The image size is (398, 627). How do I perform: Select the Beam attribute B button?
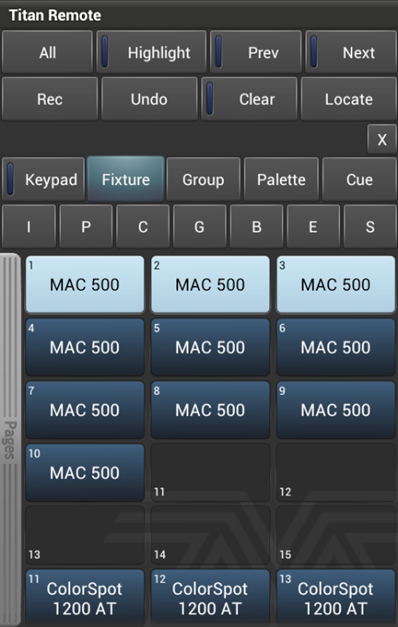[x=256, y=227]
